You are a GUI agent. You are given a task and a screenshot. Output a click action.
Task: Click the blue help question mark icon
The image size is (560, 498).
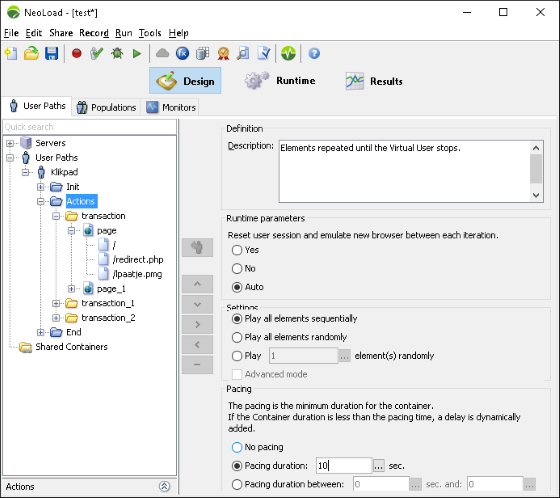pyautogui.click(x=314, y=54)
